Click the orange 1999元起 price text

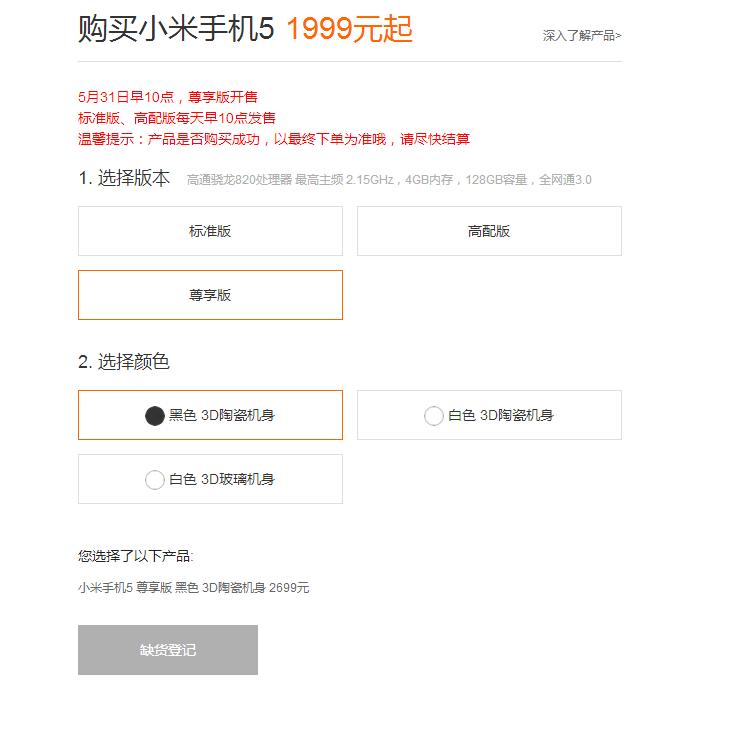pyautogui.click(x=349, y=29)
